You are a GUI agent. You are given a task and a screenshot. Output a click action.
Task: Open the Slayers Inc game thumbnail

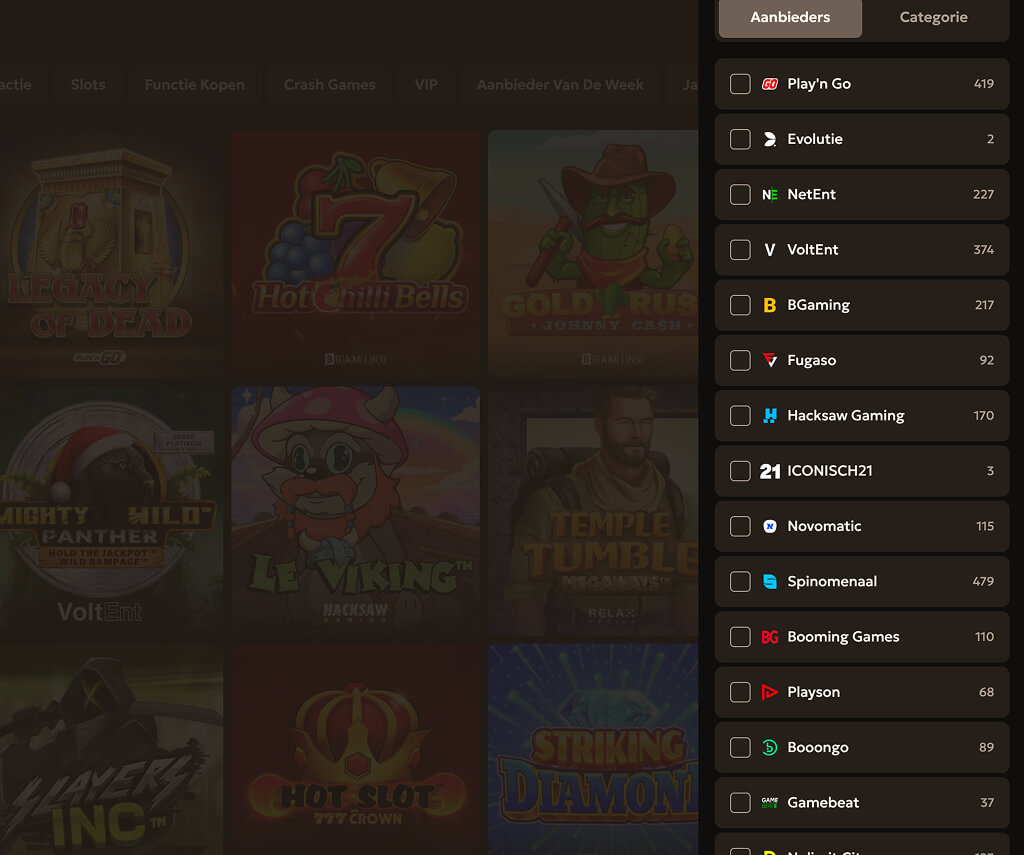click(x=111, y=749)
